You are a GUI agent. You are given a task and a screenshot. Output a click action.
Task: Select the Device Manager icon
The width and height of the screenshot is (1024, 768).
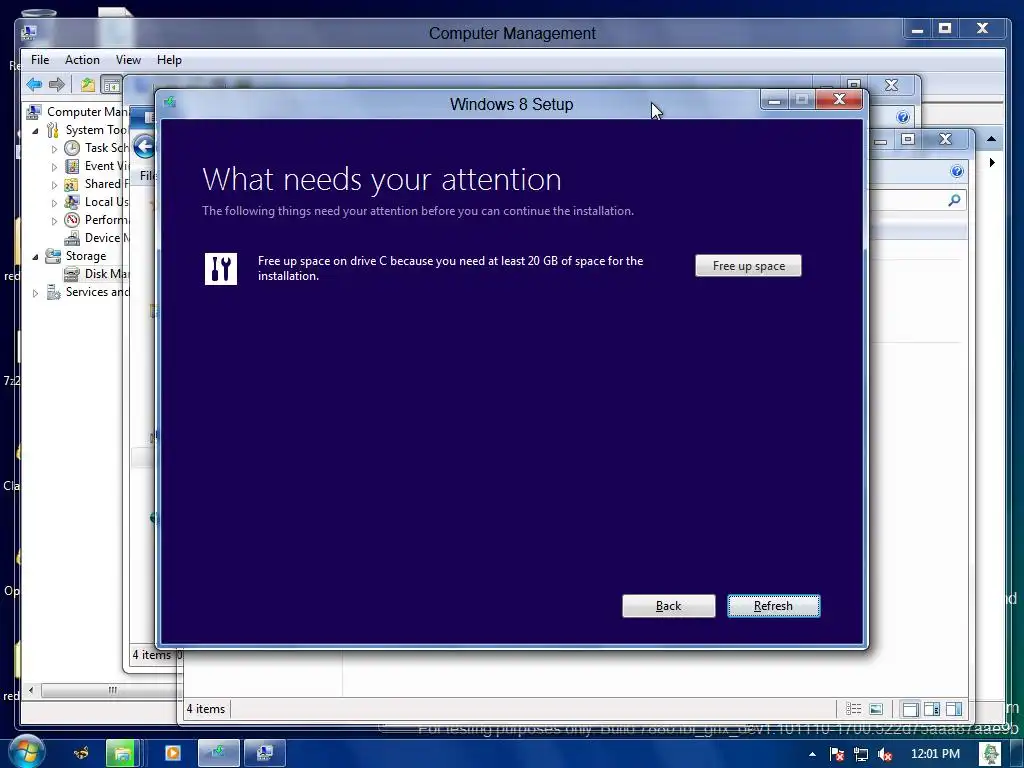tap(72, 238)
